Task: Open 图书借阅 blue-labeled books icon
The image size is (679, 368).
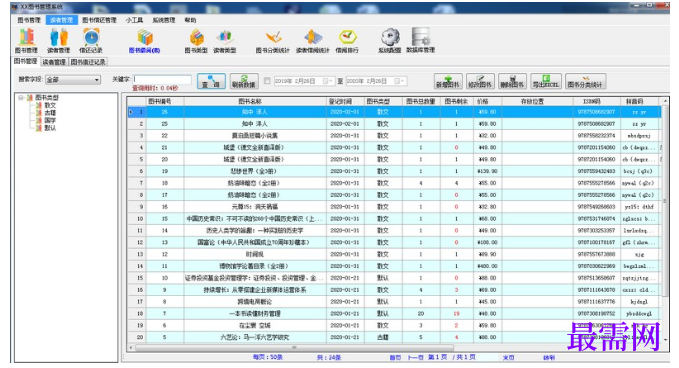Action: 145,41
